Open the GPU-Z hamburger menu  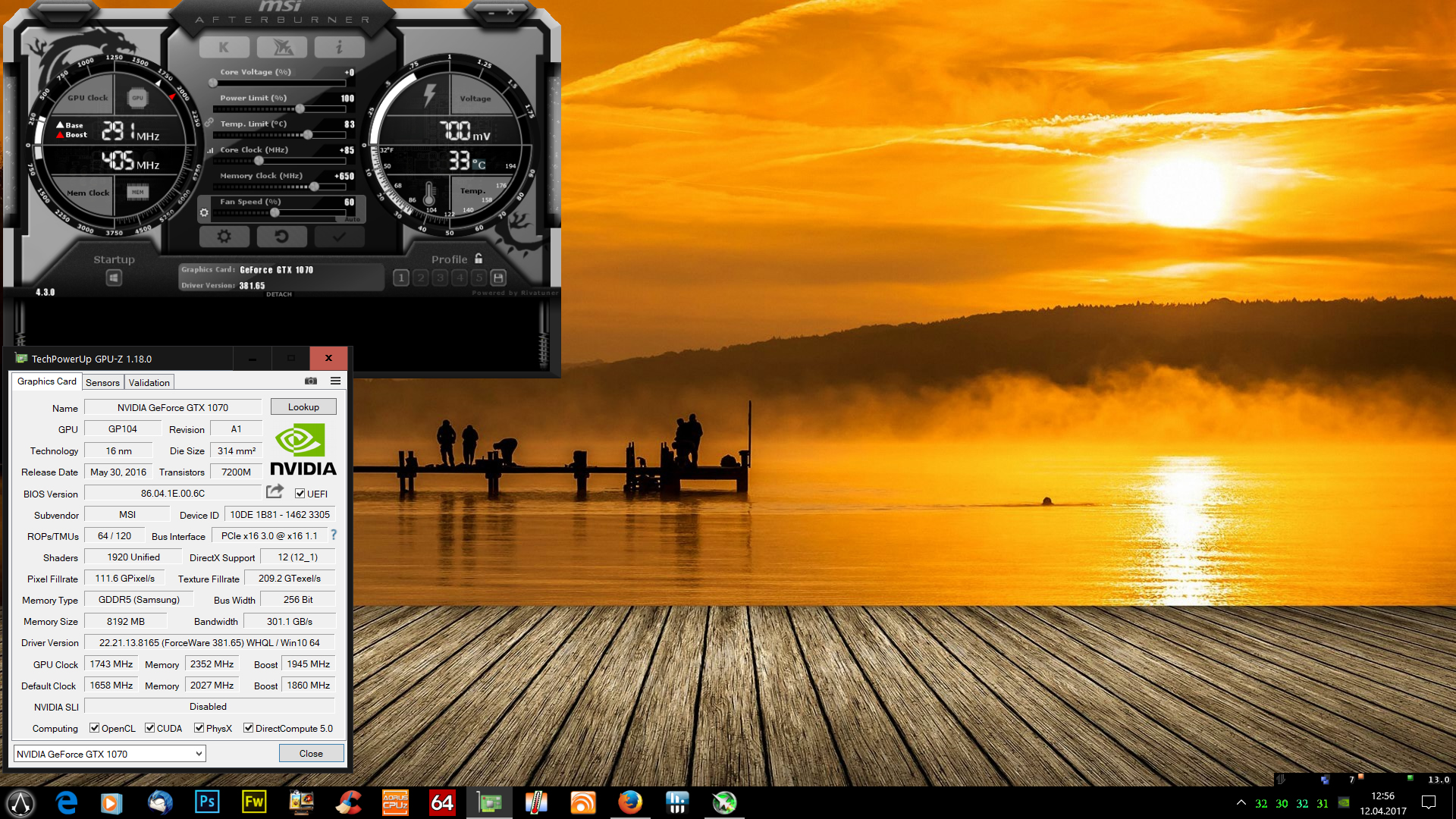(335, 381)
